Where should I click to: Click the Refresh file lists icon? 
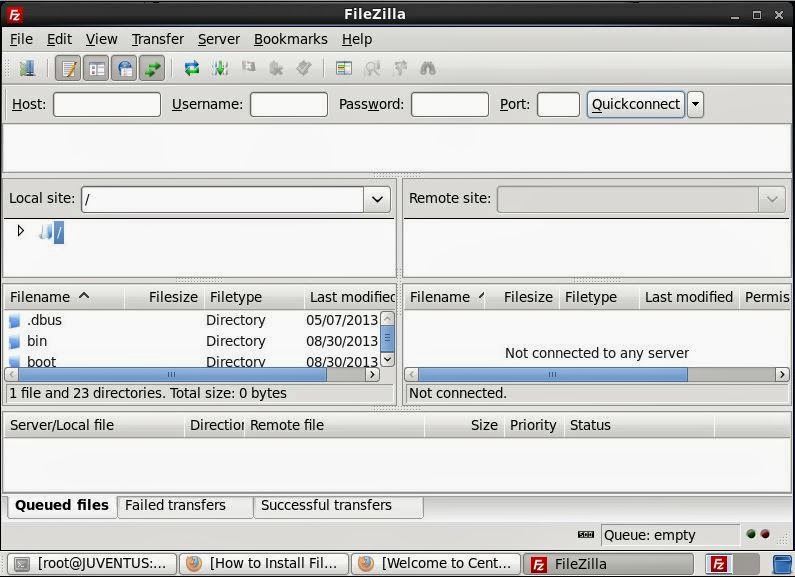tap(192, 68)
